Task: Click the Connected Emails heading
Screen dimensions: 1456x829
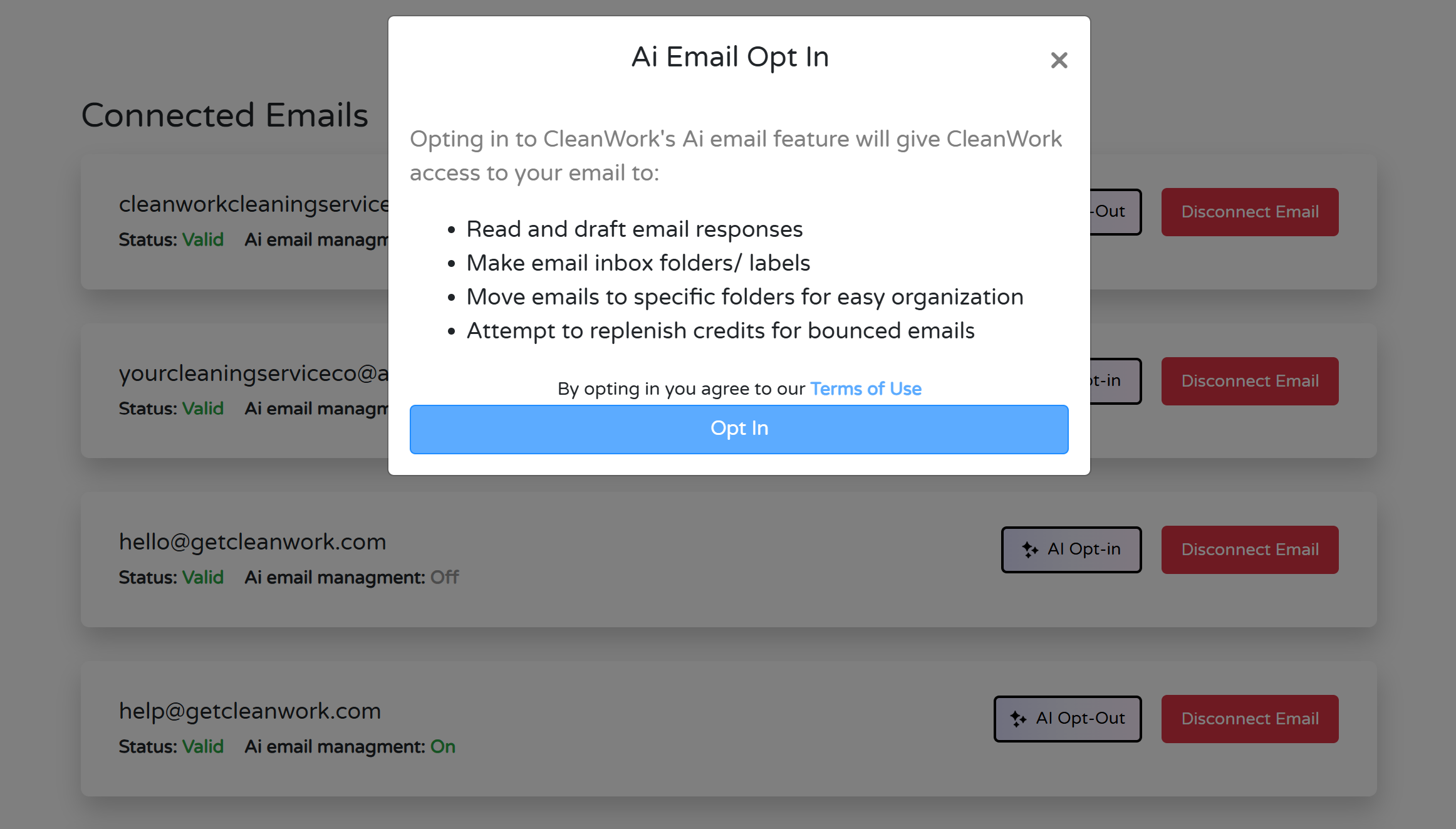Action: (224, 115)
